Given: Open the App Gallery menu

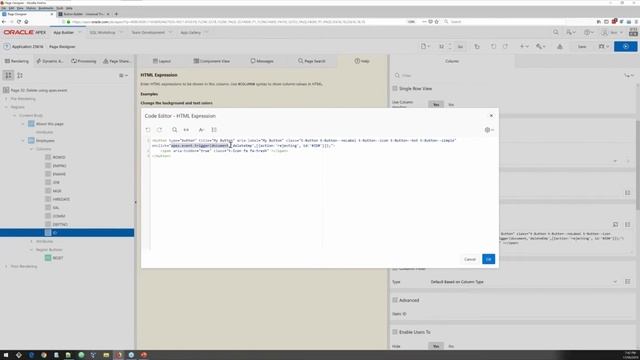Looking at the screenshot, I should click(194, 32).
